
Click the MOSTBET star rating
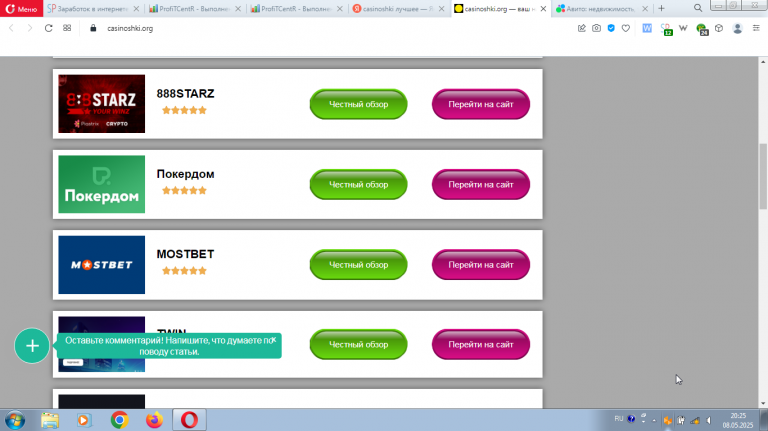coord(184,271)
